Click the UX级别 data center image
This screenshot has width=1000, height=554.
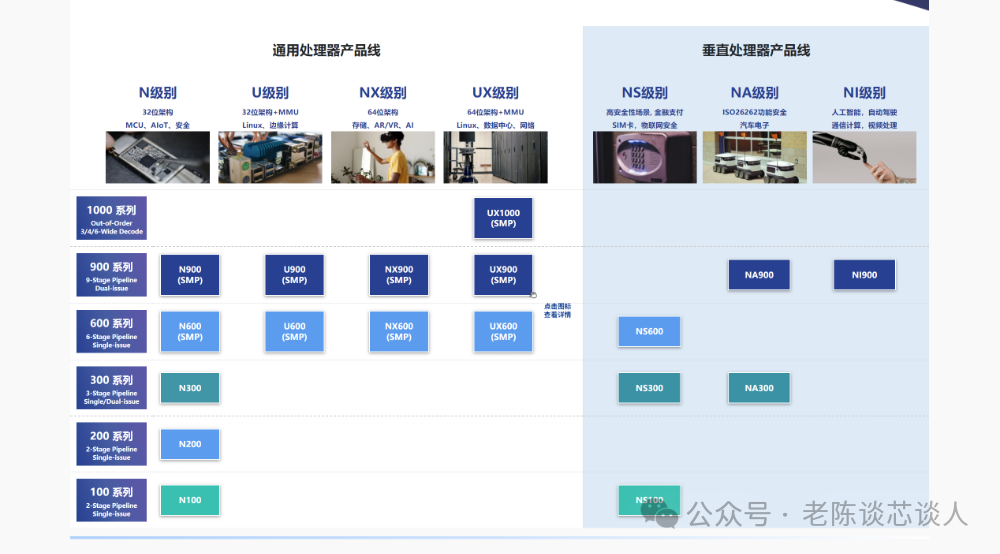pos(496,157)
